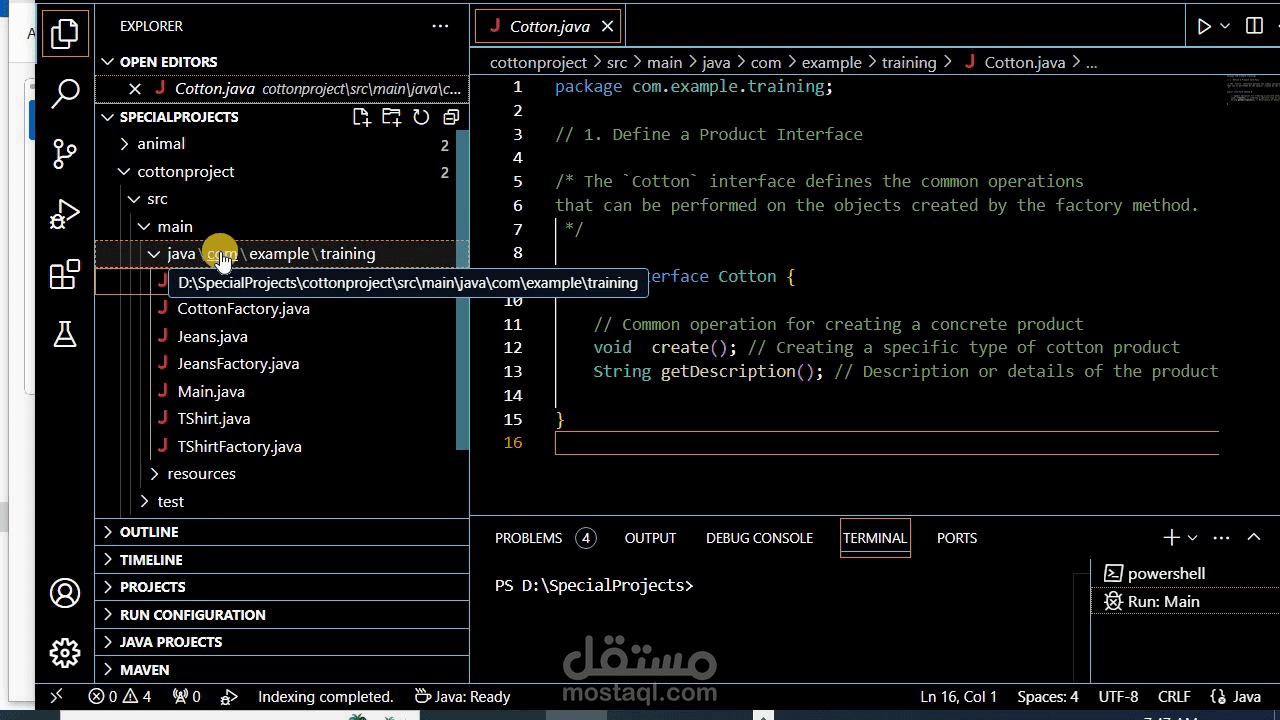Switch to the TERMINAL tab

874,538
